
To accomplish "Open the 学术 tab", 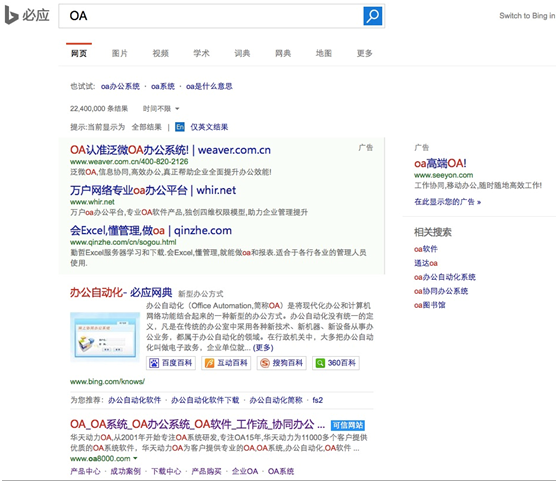I will coord(201,53).
